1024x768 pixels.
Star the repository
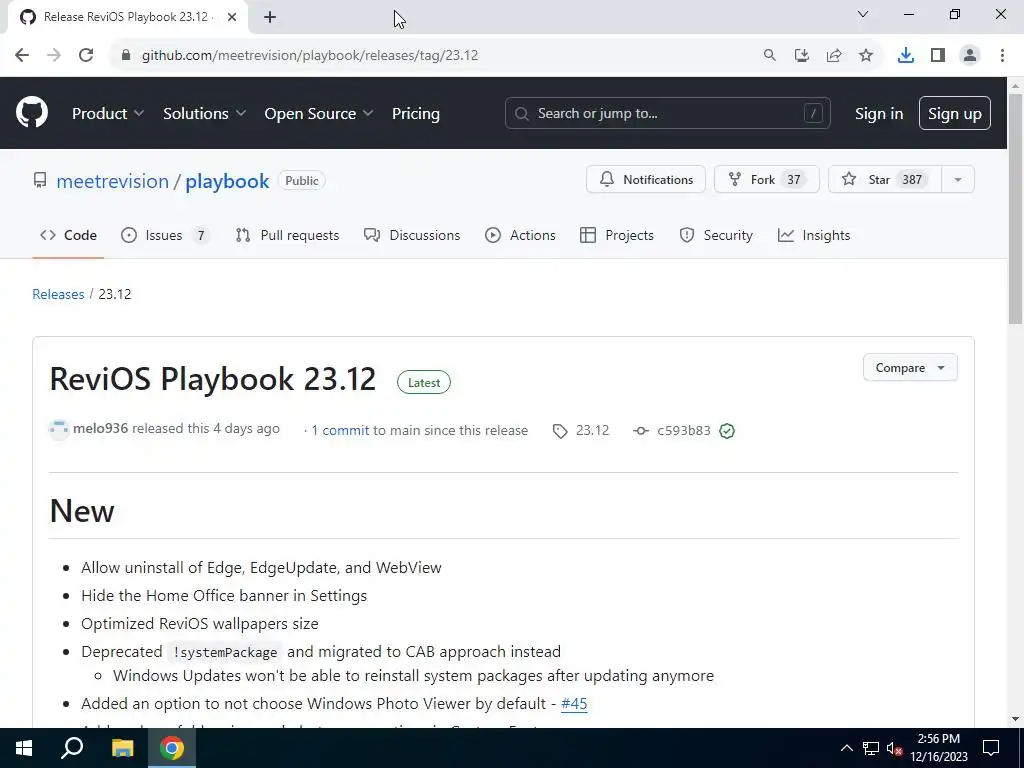(884, 180)
